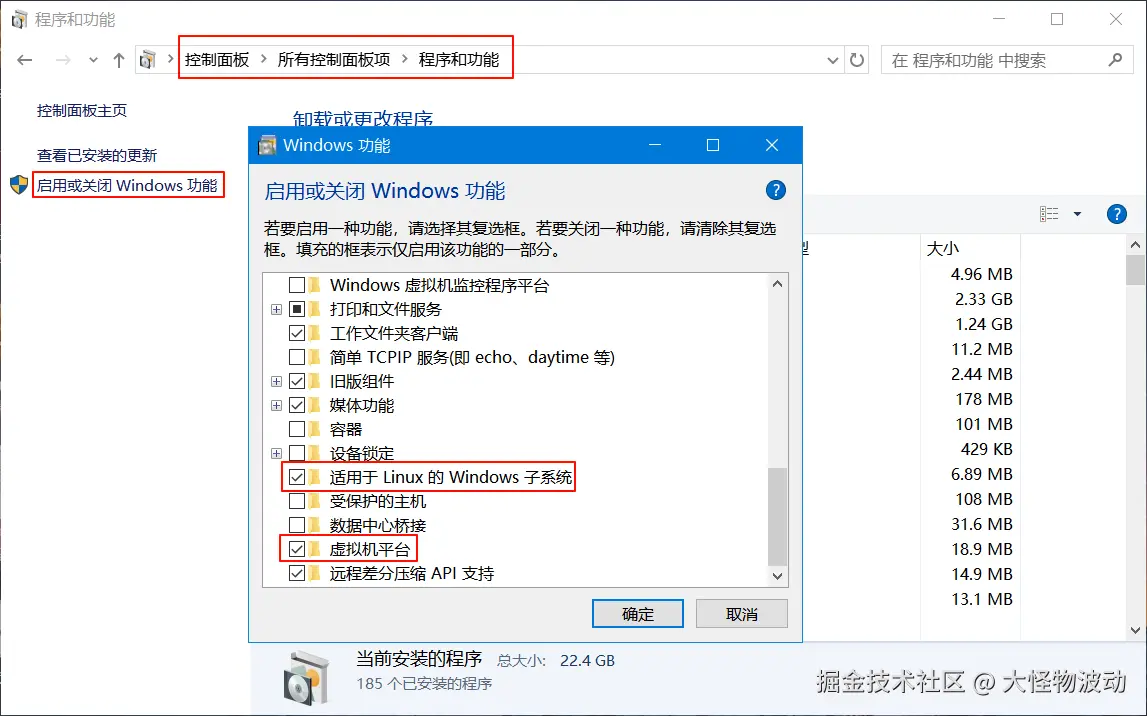Click the view layout options icon
The image size is (1147, 716).
point(1049,214)
